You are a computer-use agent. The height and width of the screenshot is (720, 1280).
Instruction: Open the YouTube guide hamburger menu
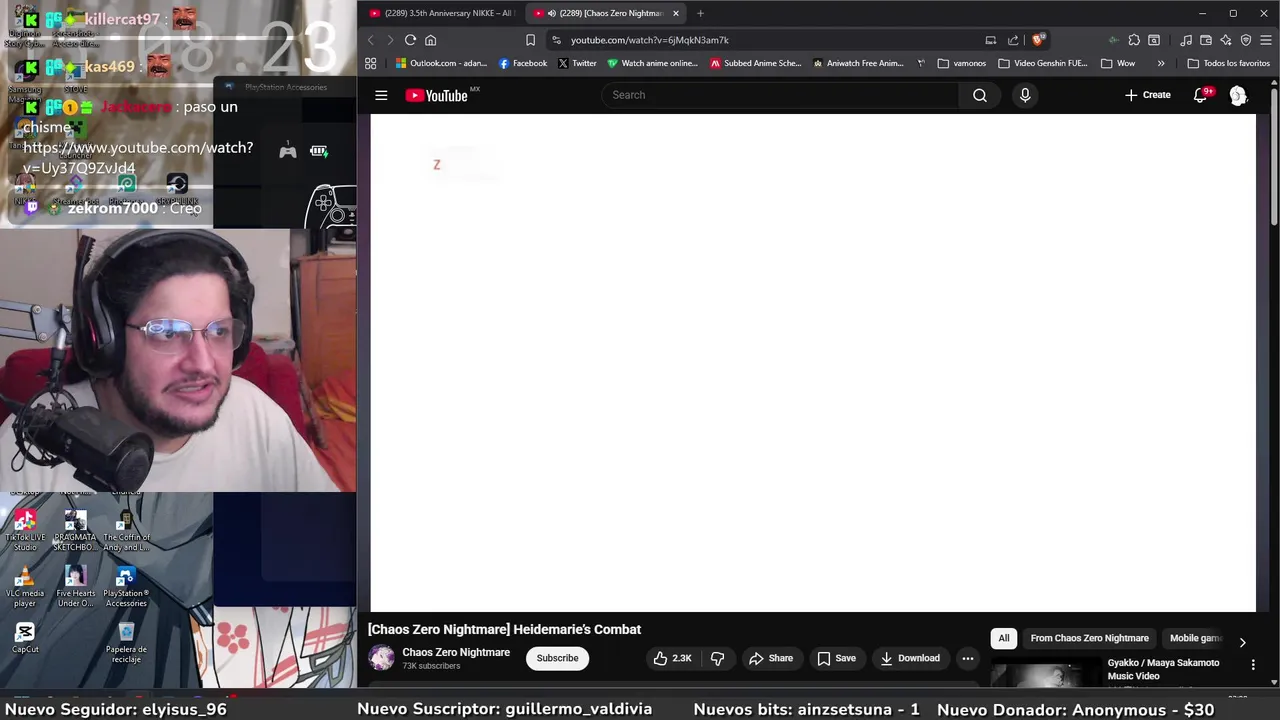(x=381, y=95)
